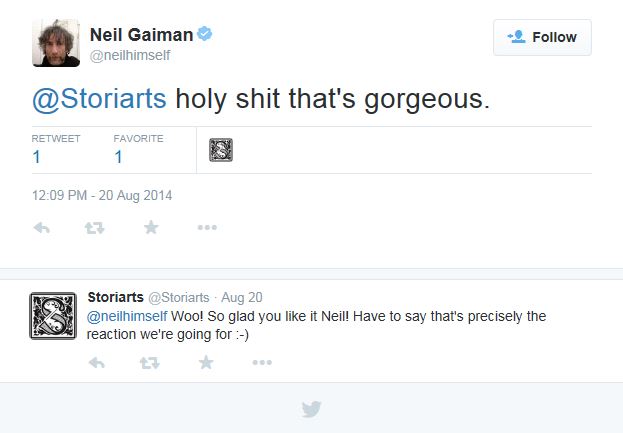623x433 pixels.
Task: Open more options on Neil Gaiman's tweet
Action: click(x=207, y=228)
